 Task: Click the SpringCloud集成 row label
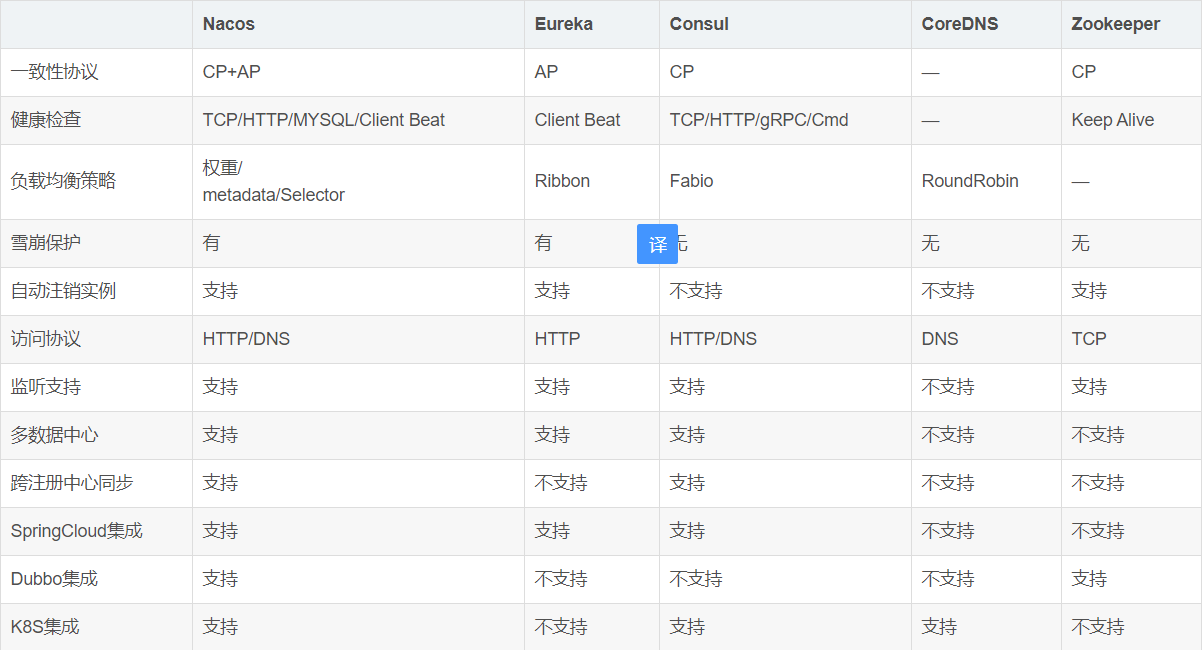[x=77, y=531]
